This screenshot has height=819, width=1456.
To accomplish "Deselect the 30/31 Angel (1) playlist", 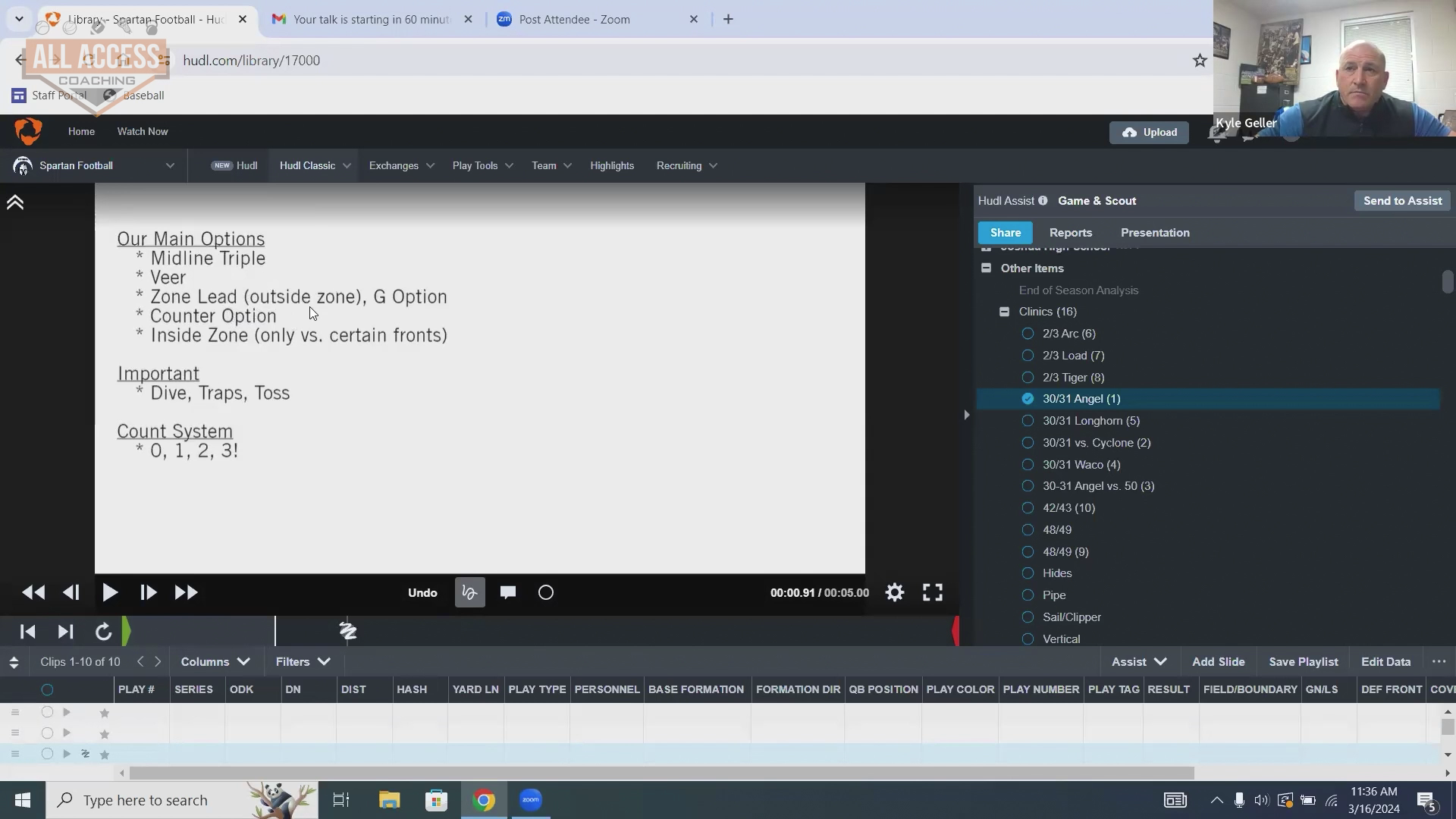I will pos(1028,399).
